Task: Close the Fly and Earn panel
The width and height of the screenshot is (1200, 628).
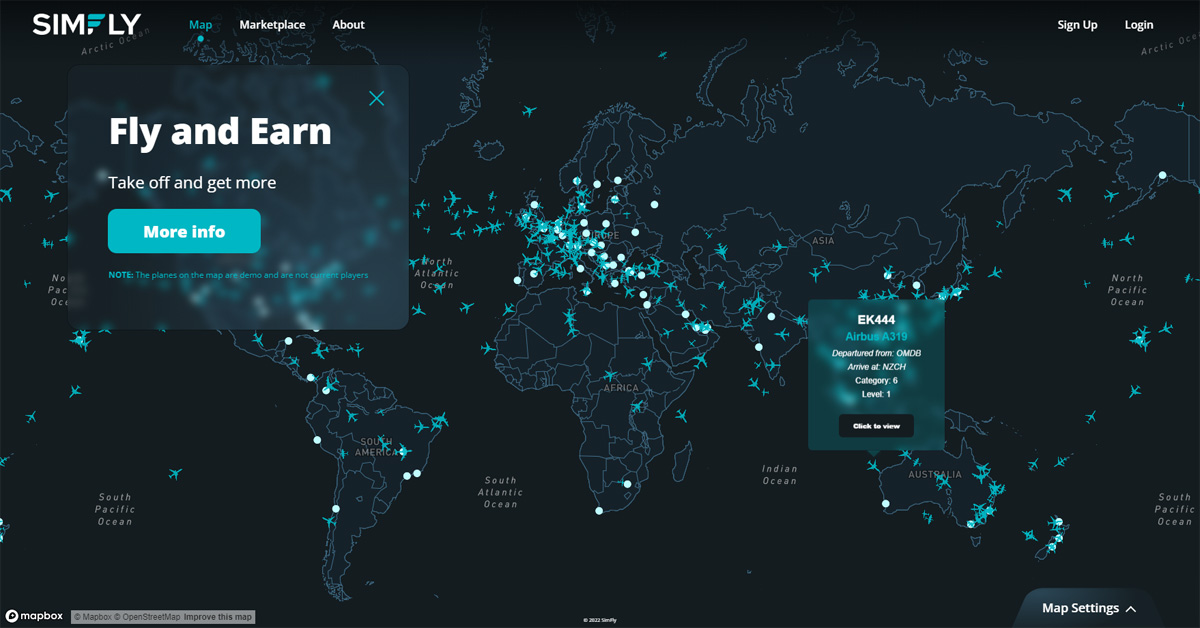Action: (x=376, y=98)
